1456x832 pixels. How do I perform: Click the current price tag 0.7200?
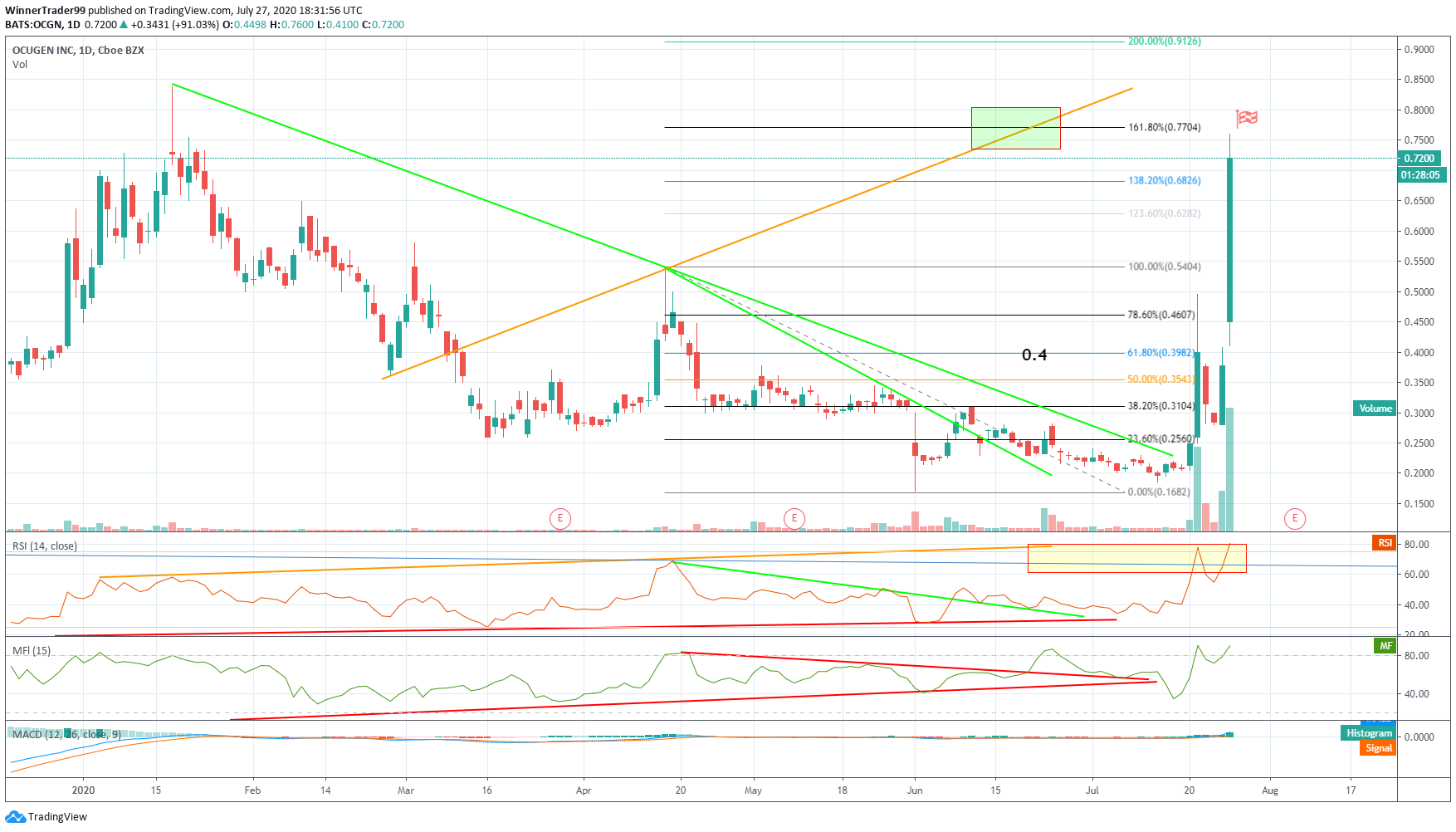[1419, 158]
